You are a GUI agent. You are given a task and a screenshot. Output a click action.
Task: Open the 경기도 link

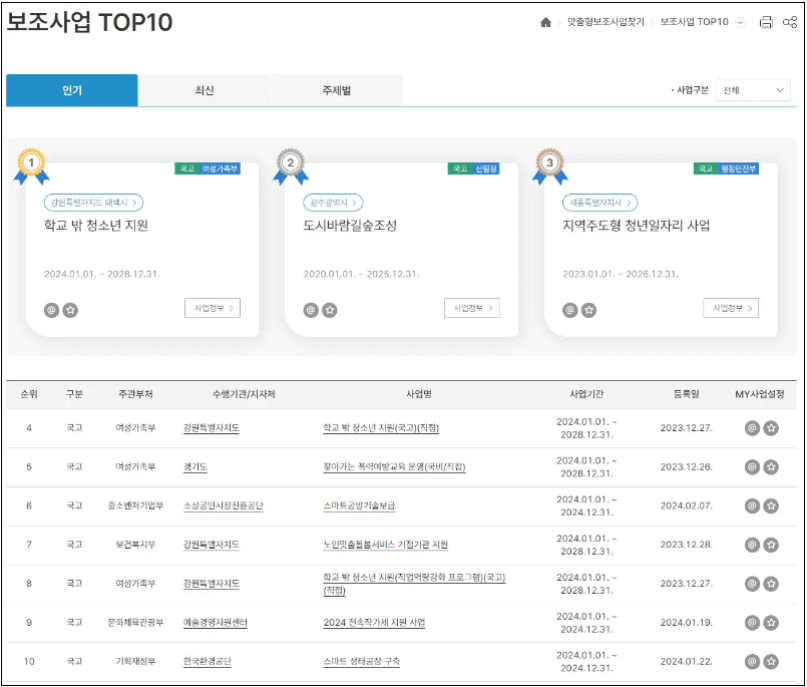click(x=195, y=467)
